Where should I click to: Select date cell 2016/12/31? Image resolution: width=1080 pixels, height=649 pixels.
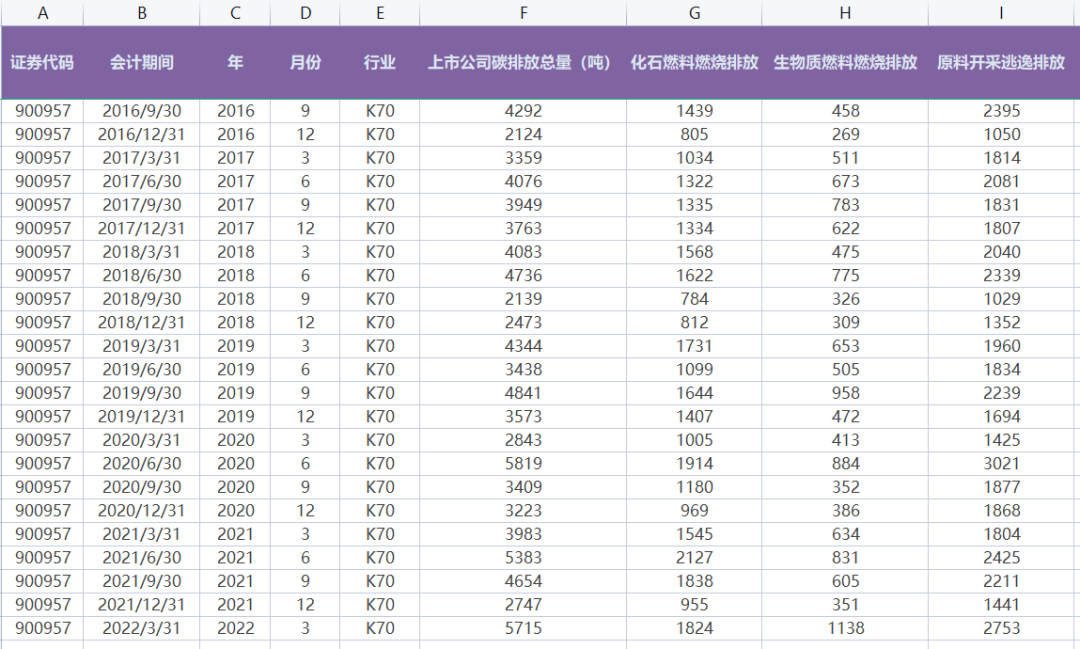pyautogui.click(x=141, y=134)
